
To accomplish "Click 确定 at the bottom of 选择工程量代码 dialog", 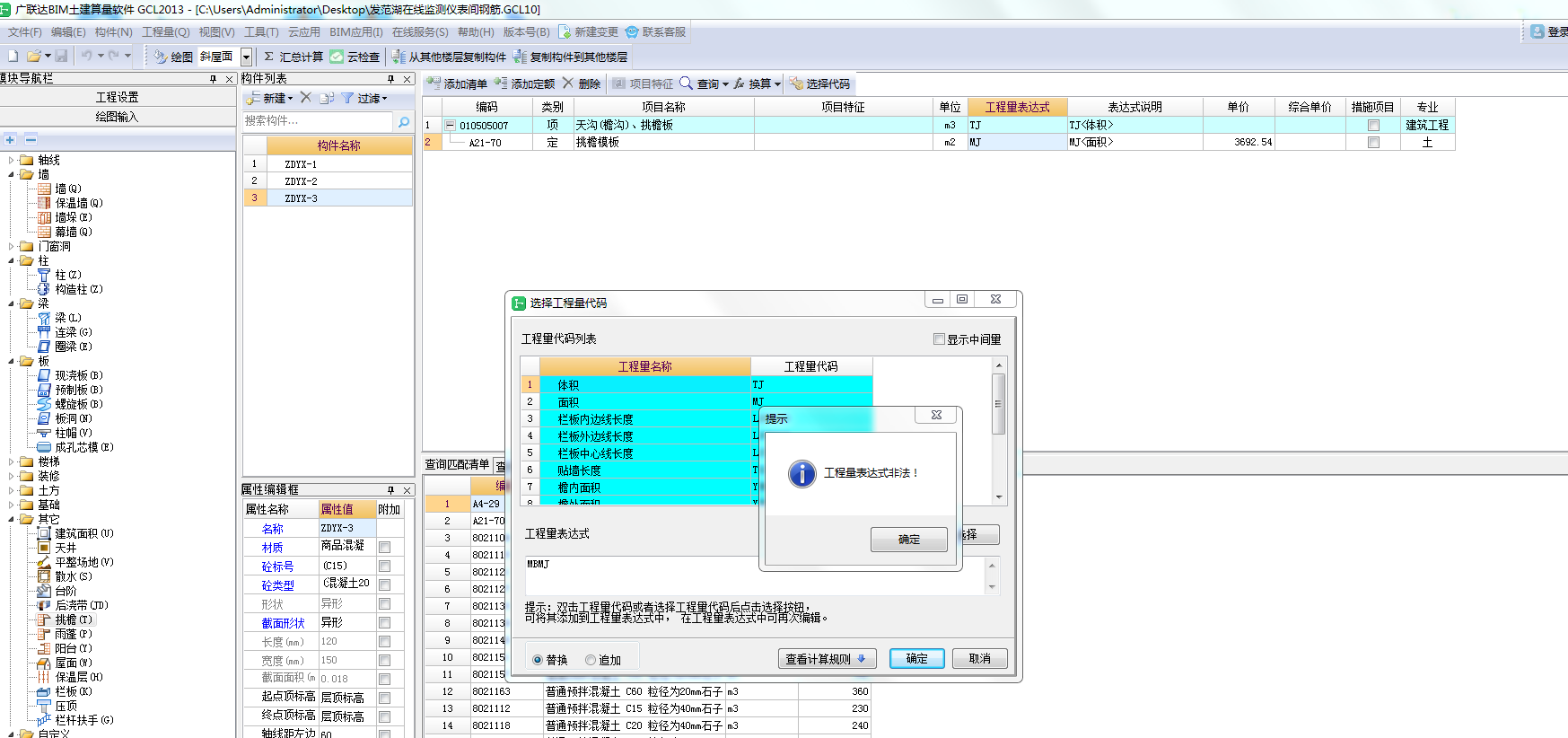I will coord(916,658).
